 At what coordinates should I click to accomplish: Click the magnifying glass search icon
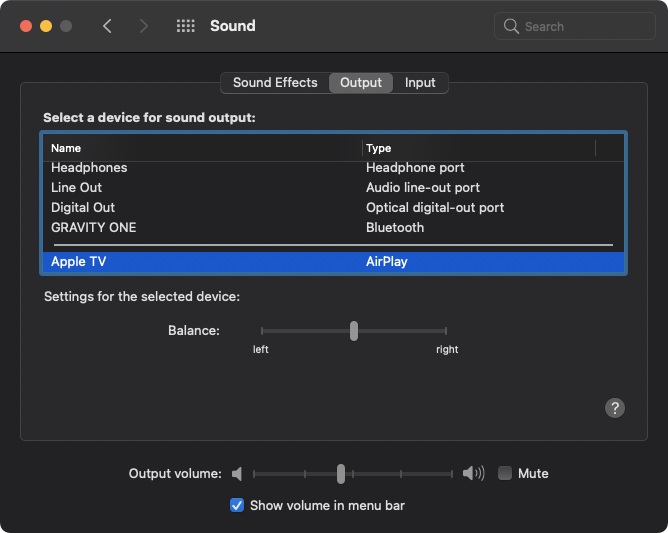click(x=511, y=26)
